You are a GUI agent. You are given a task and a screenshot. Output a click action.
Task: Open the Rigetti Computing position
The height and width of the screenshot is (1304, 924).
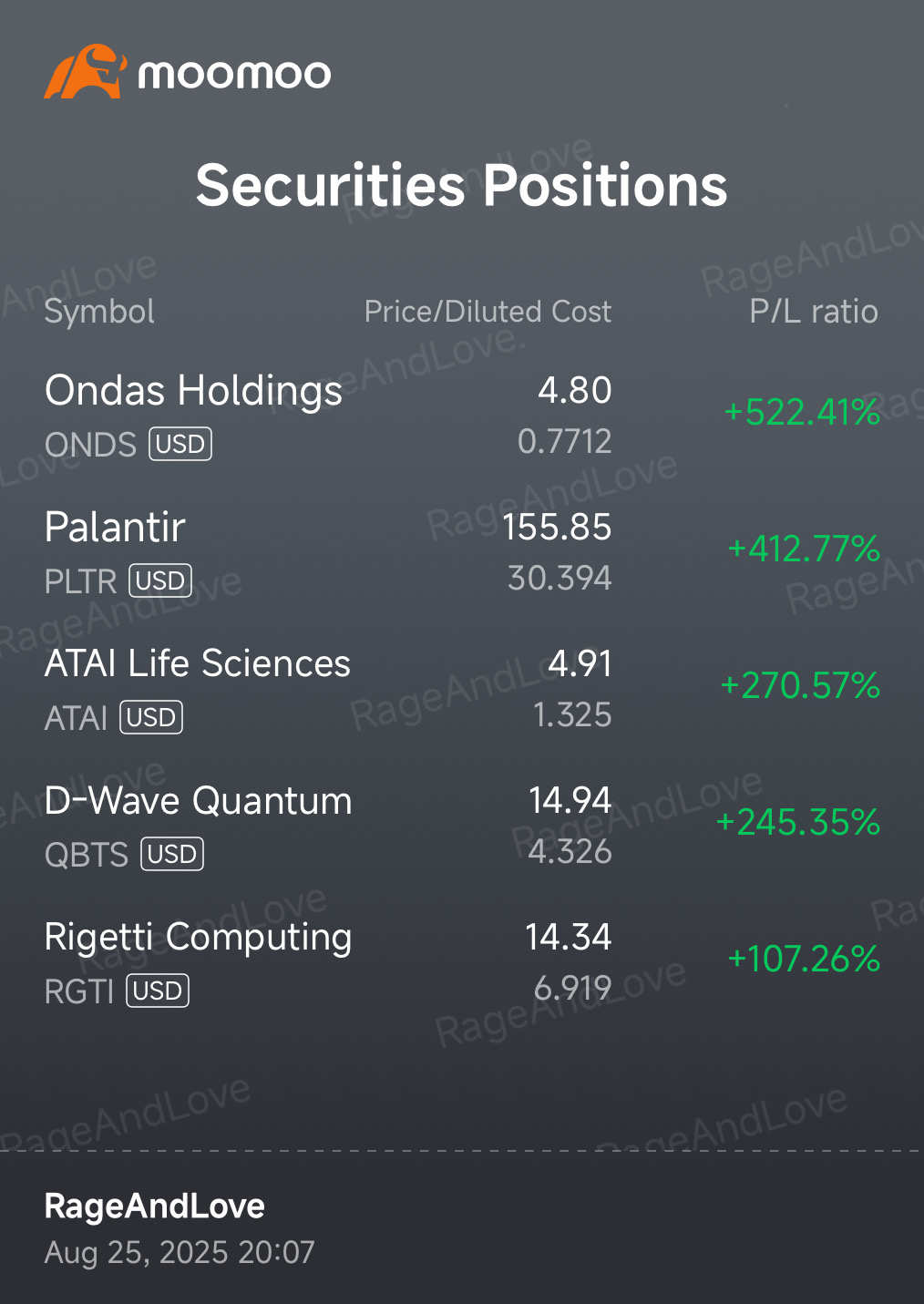[198, 938]
